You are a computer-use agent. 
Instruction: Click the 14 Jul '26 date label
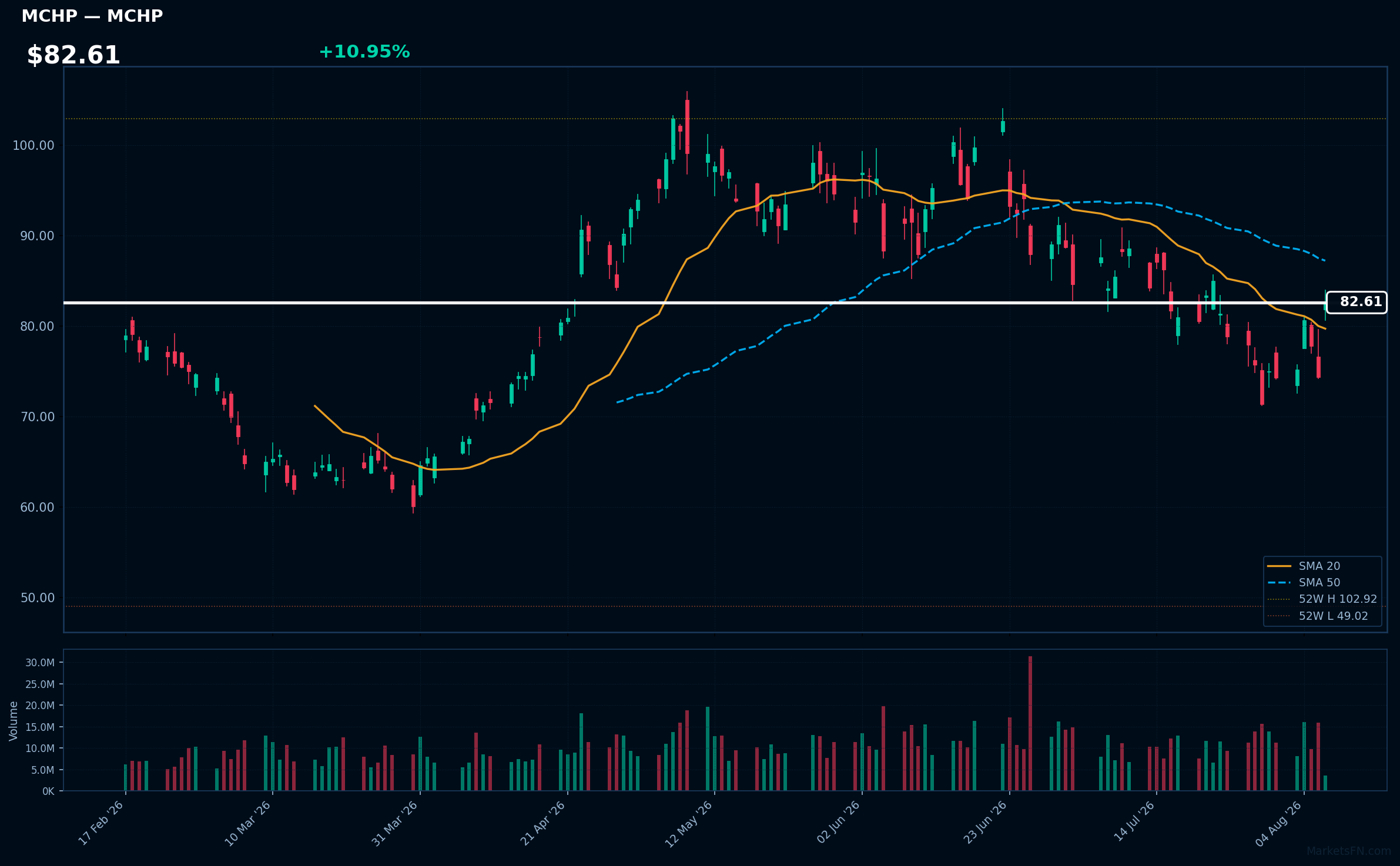1134,821
